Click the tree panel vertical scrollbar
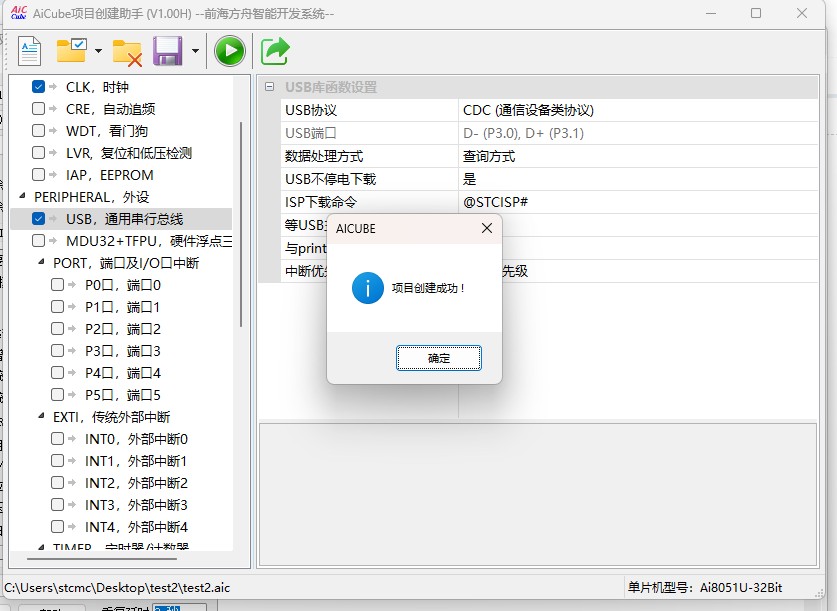Screen dimensions: 837x611 tap(241, 224)
